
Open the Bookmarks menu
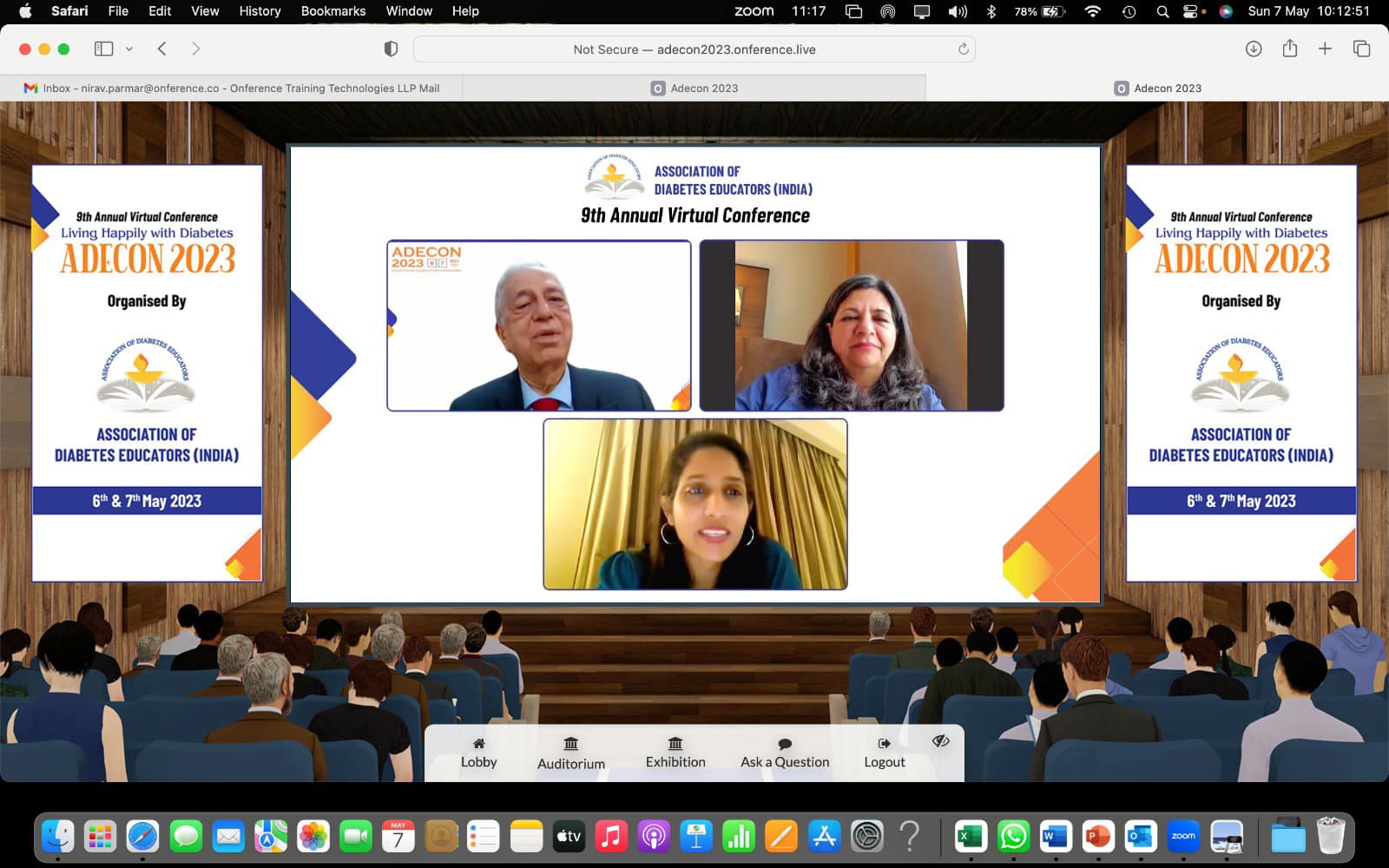[x=332, y=11]
